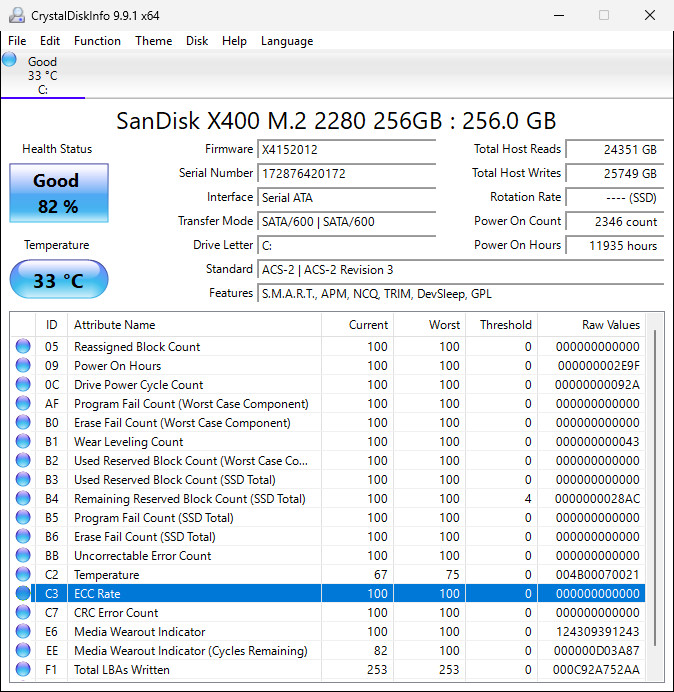Click status orb for AF Program Fail Count

[23, 403]
